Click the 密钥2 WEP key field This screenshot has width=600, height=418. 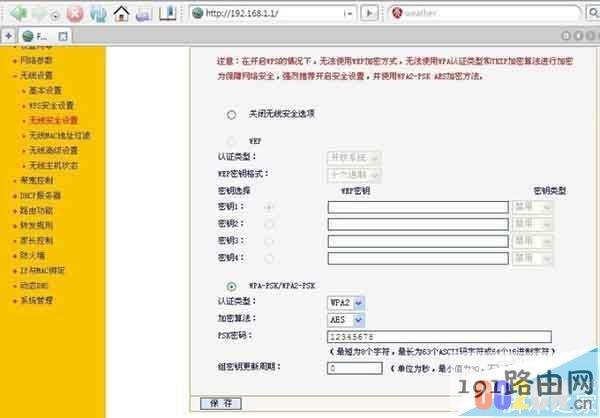coord(418,224)
